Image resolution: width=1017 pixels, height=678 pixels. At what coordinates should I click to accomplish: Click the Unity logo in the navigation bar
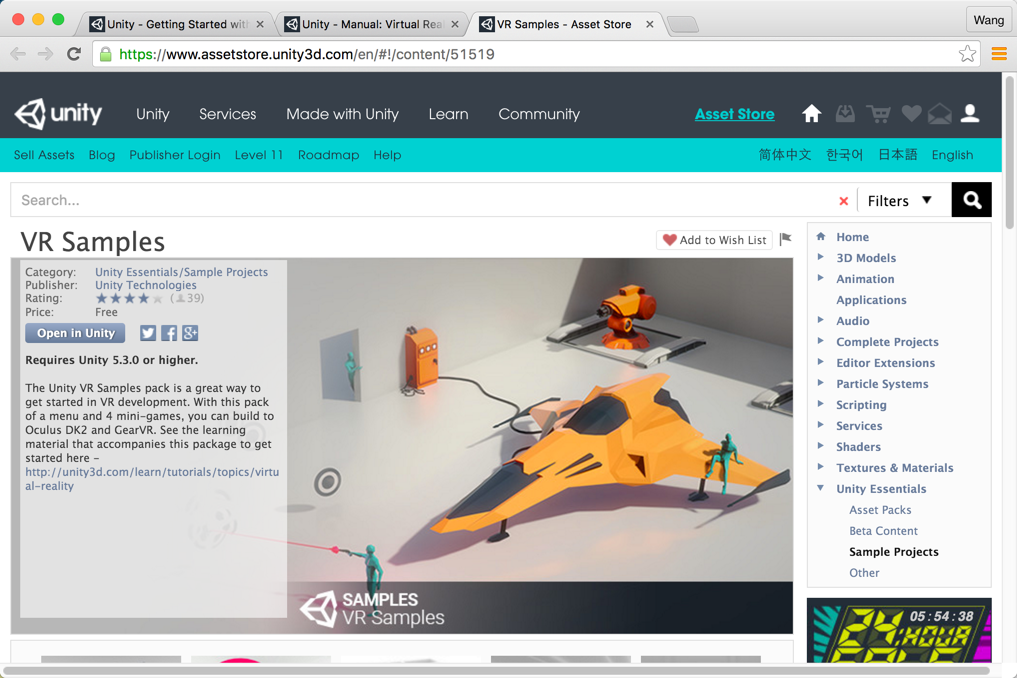57,114
